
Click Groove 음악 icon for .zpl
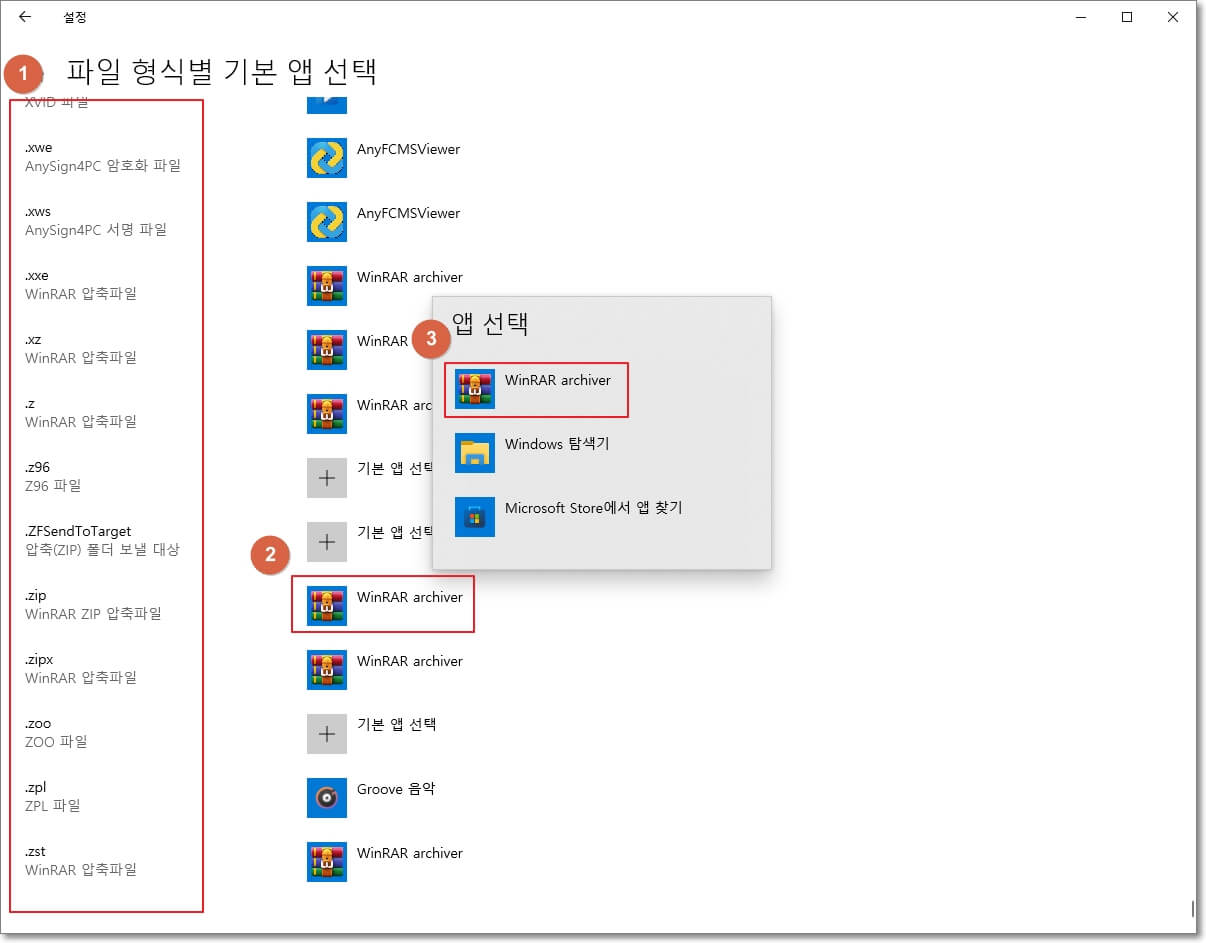tap(327, 798)
